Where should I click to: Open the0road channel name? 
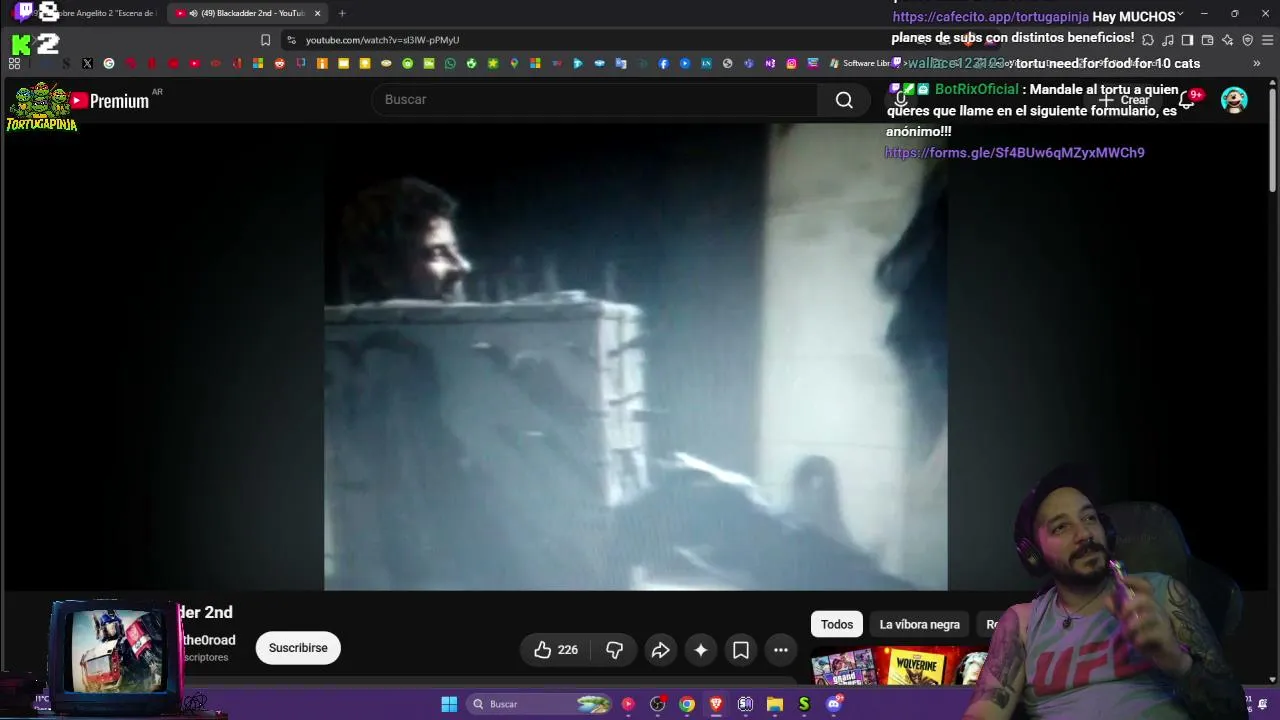[x=209, y=640]
